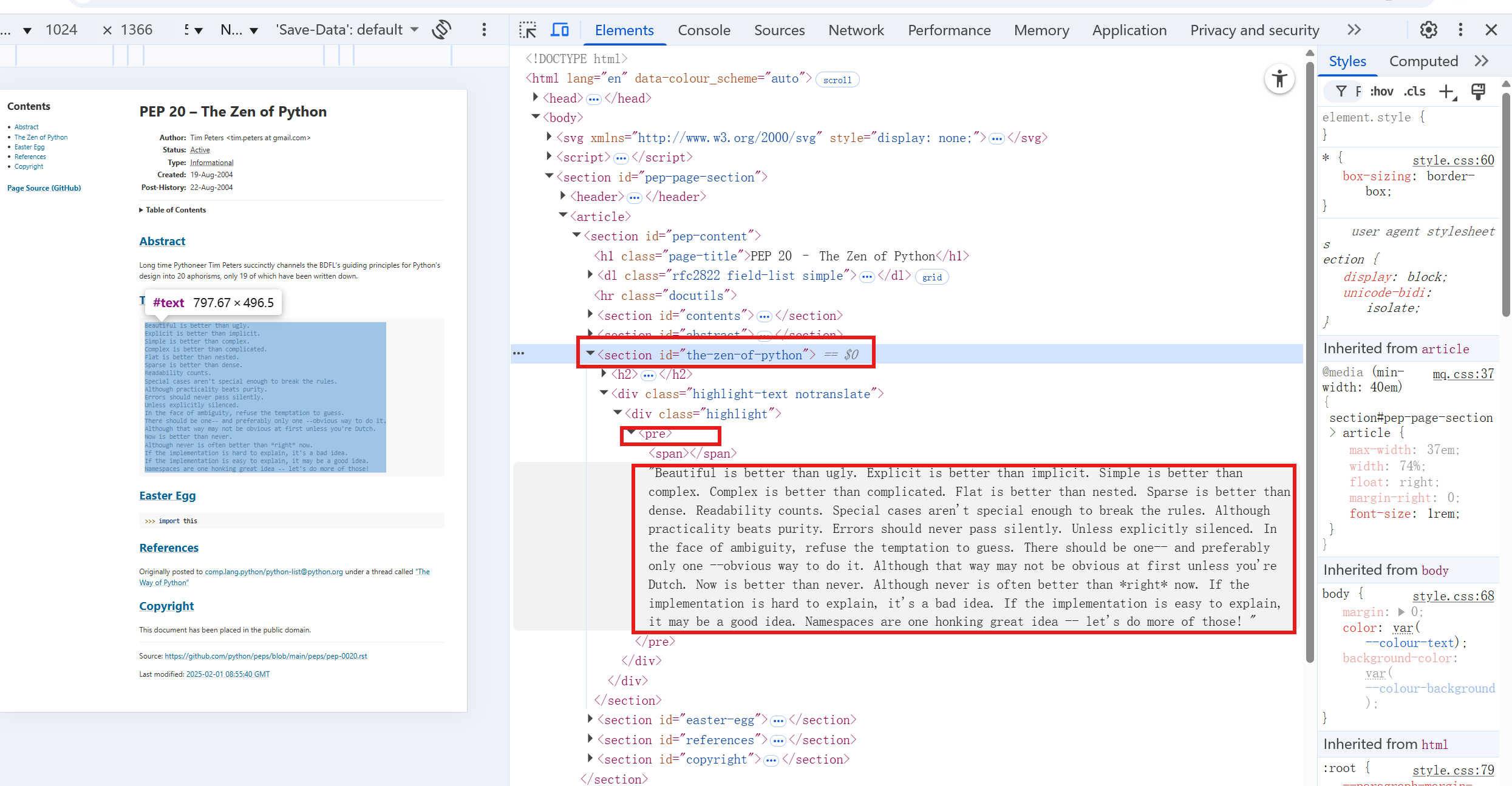The width and height of the screenshot is (1512, 786).
Task: Expand the Table of Contents disclosure
Action: (172, 210)
